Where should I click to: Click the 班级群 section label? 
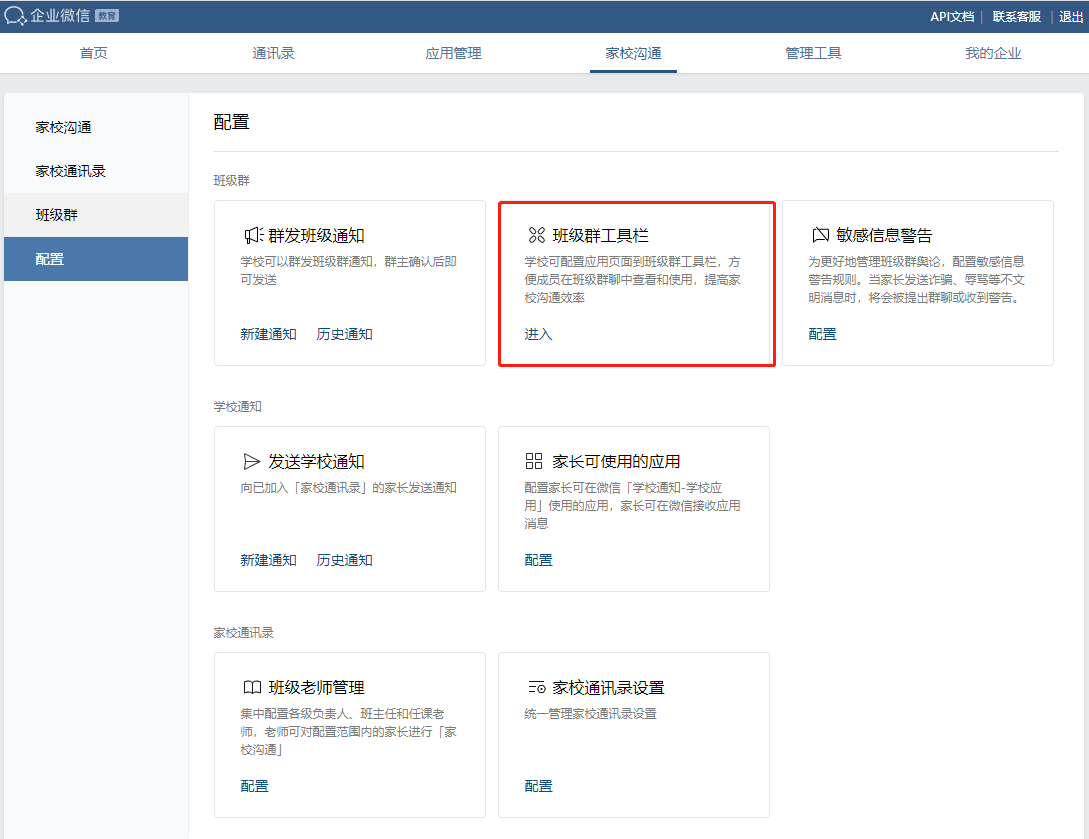tap(231, 181)
